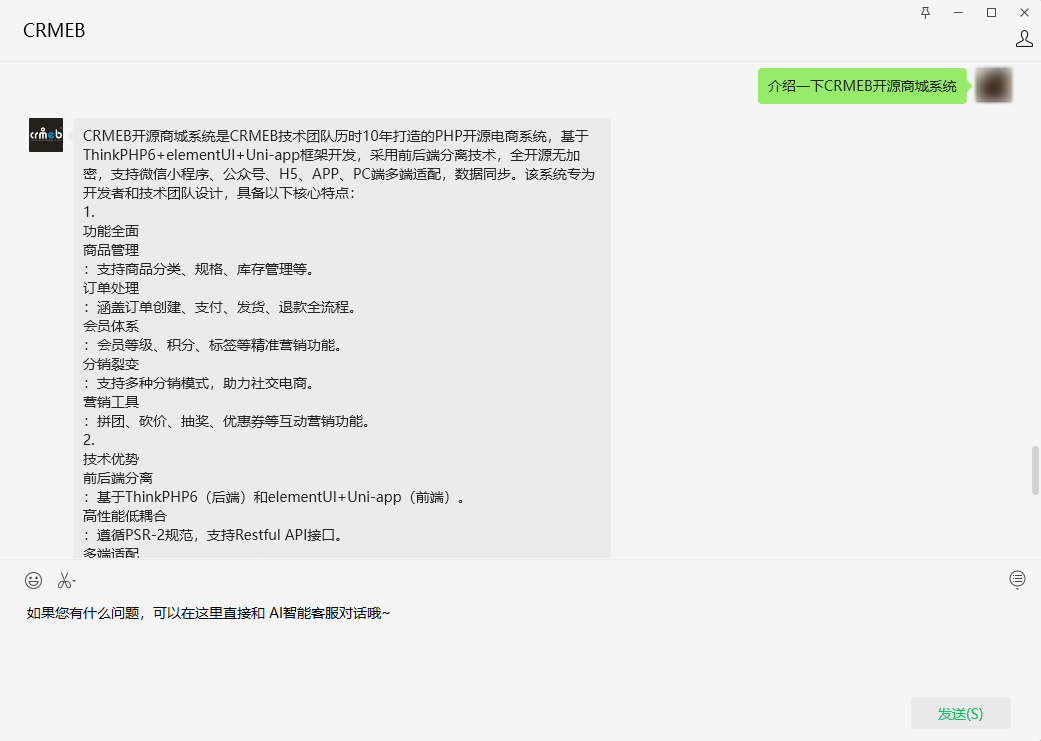
Task: Click the line 高性能低耦合
Action: [125, 516]
